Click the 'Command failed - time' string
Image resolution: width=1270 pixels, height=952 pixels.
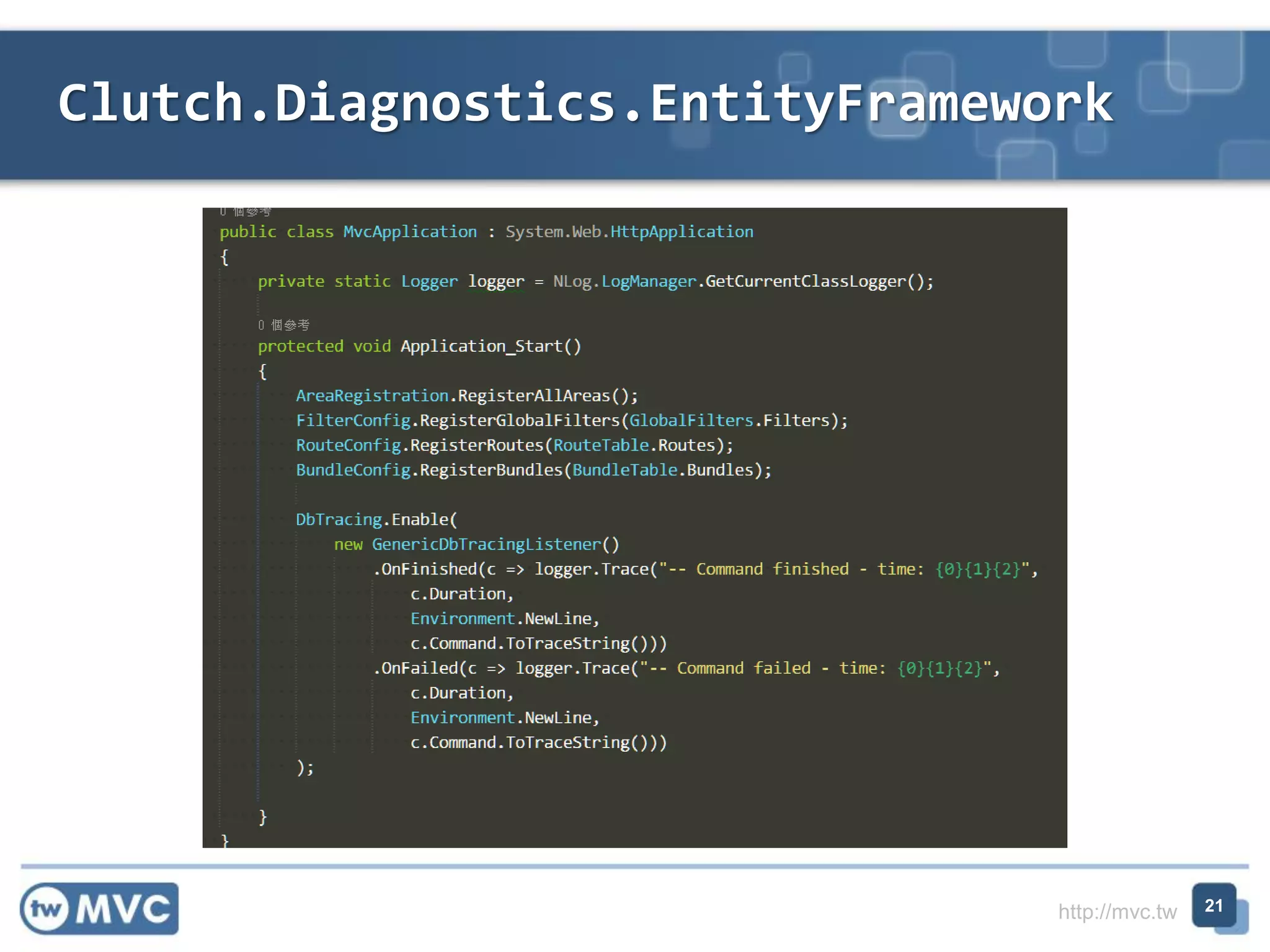[815, 668]
